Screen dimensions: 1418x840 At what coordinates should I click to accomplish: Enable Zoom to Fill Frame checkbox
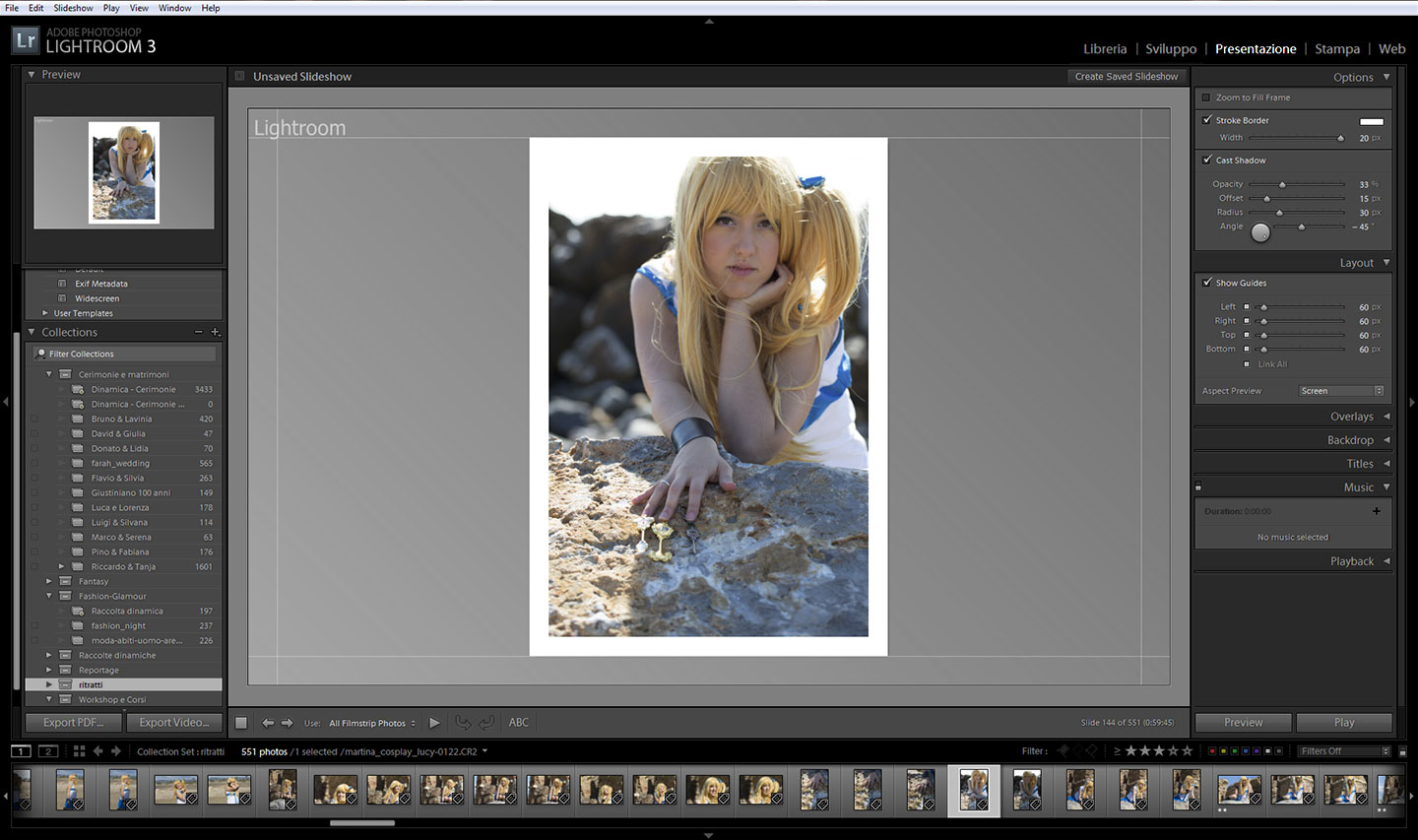[1206, 97]
